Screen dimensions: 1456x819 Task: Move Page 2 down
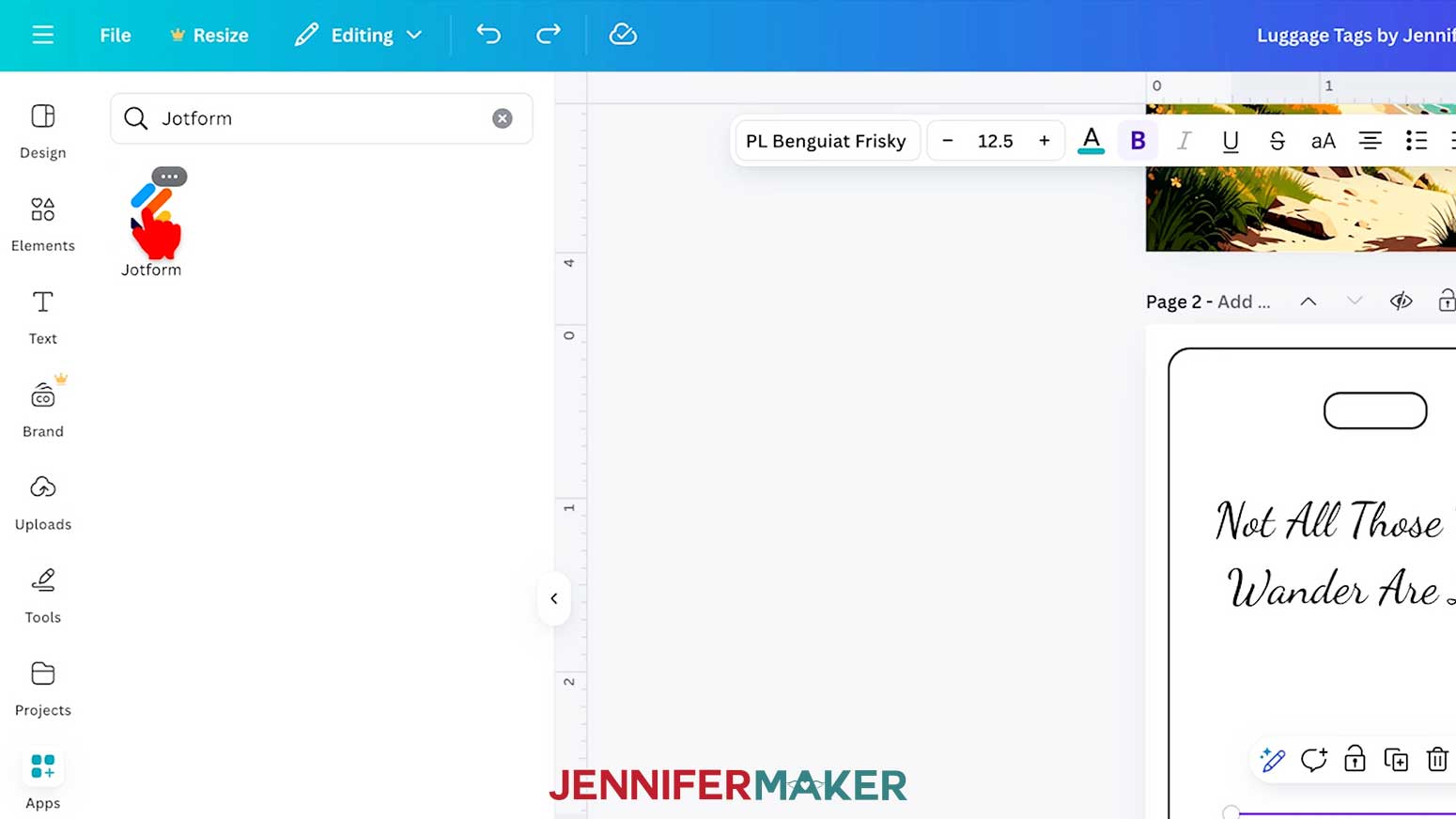(1354, 301)
